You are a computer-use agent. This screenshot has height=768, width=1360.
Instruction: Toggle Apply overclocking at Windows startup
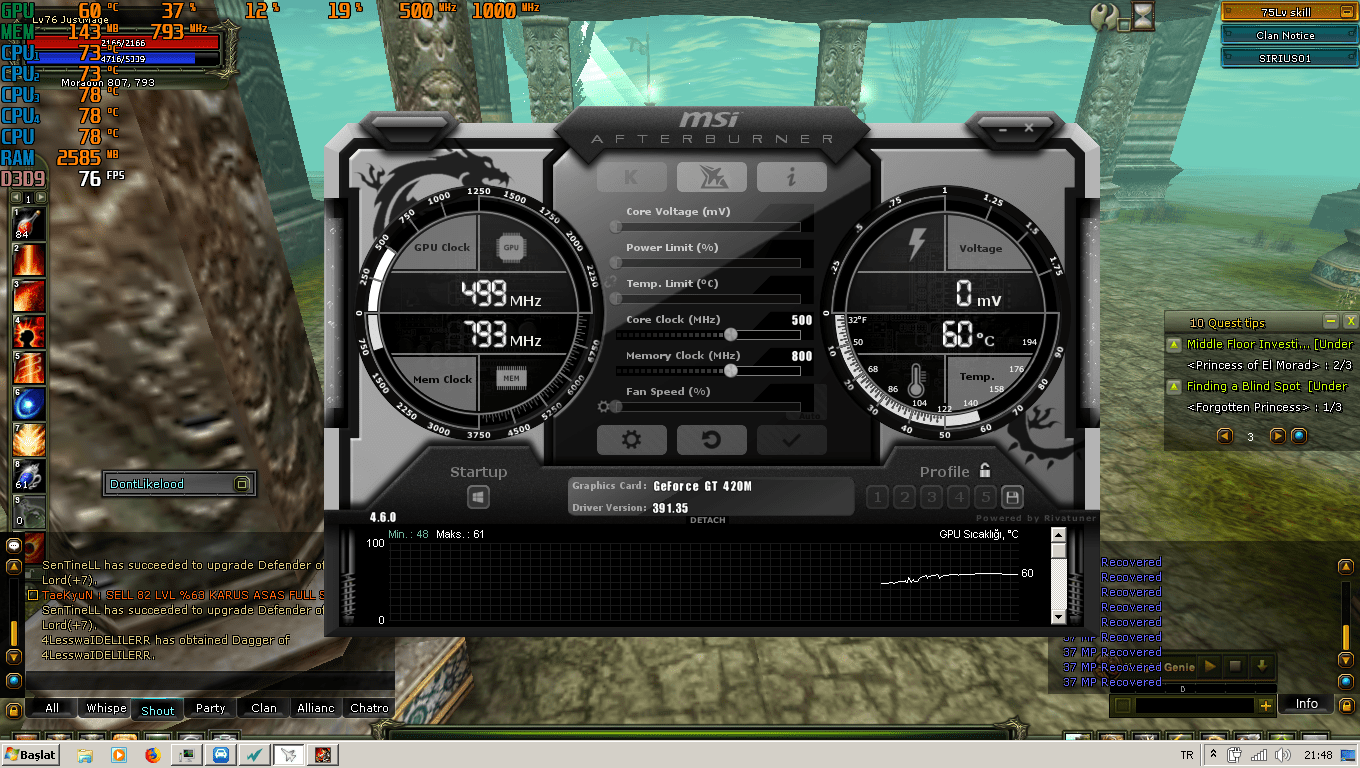pyautogui.click(x=478, y=497)
